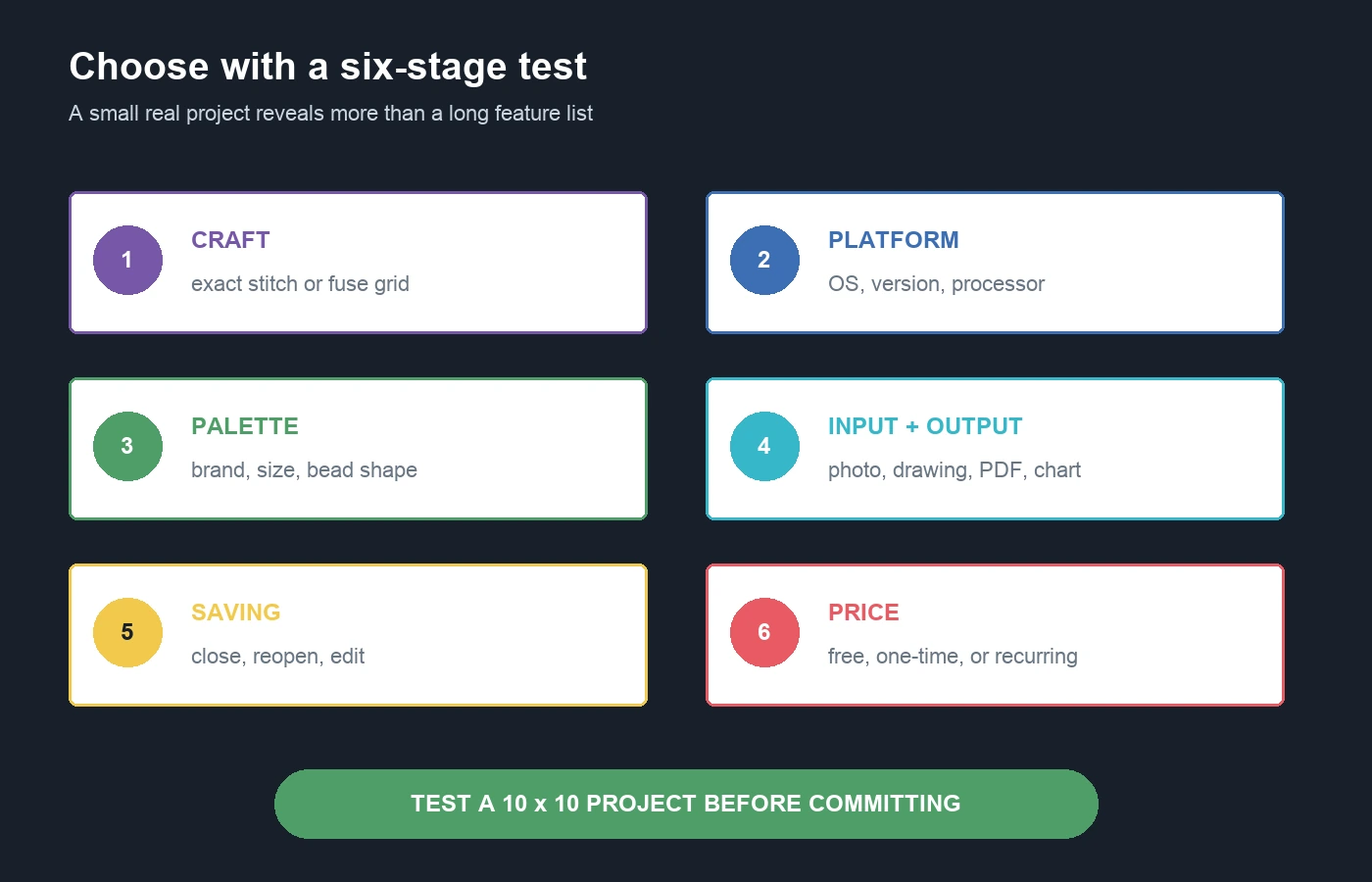Select the teal number 4 circle
The width and height of the screenshot is (1372, 882).
pos(764,446)
